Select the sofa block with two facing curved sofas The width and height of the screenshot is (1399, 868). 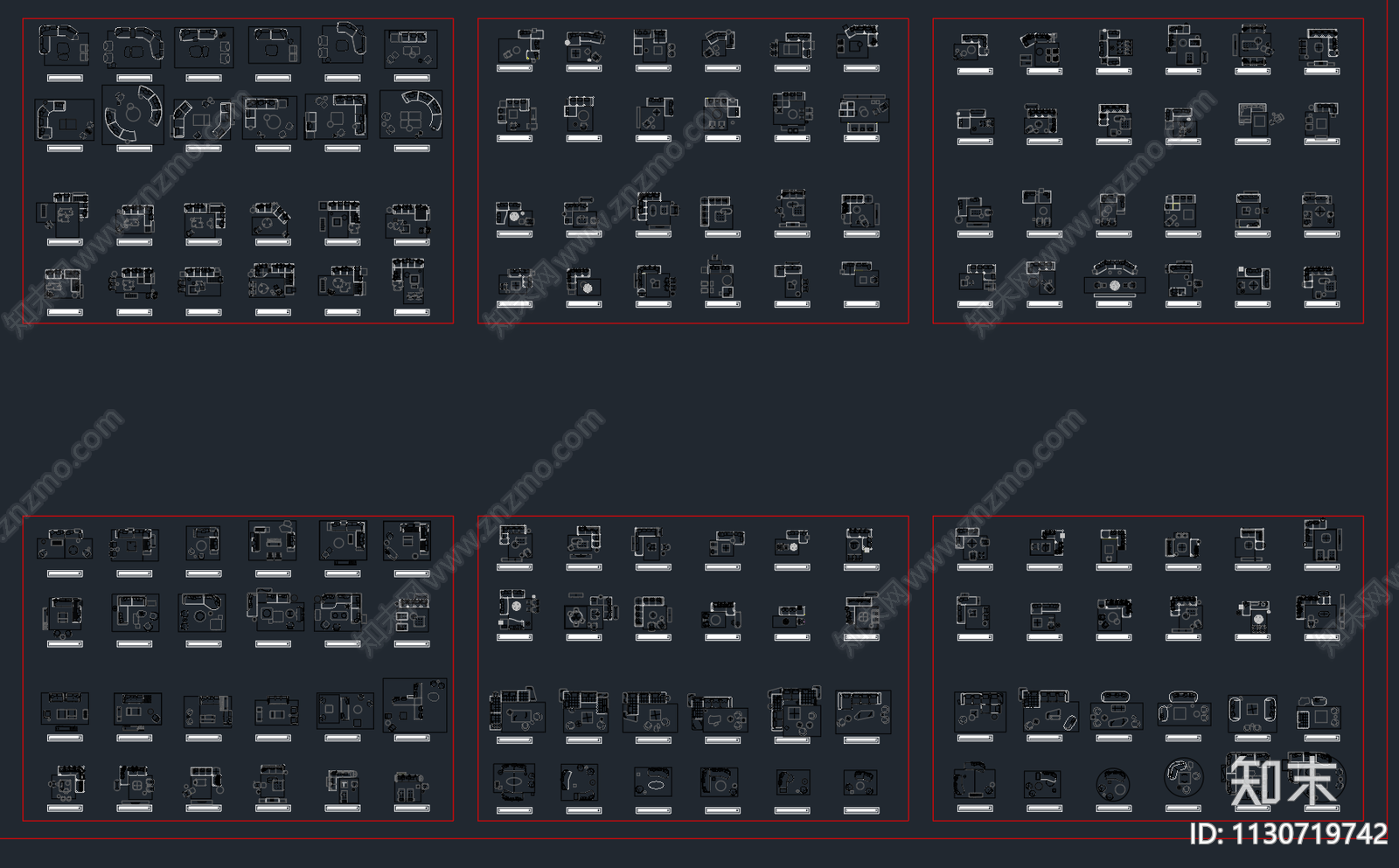[134, 115]
